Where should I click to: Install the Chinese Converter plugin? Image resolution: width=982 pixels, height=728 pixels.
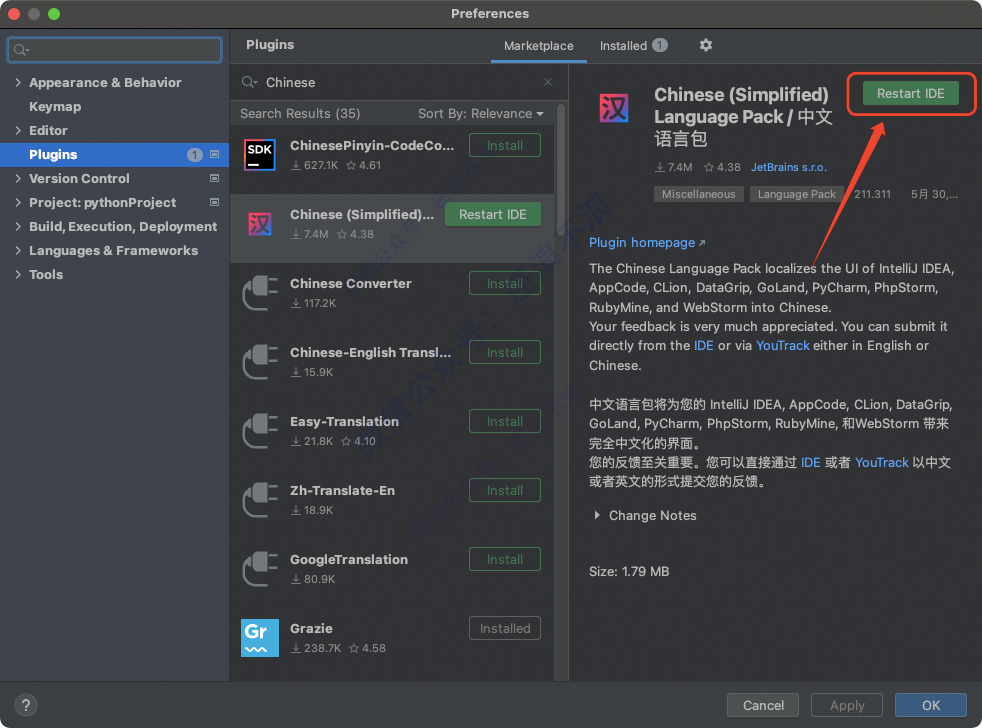505,283
